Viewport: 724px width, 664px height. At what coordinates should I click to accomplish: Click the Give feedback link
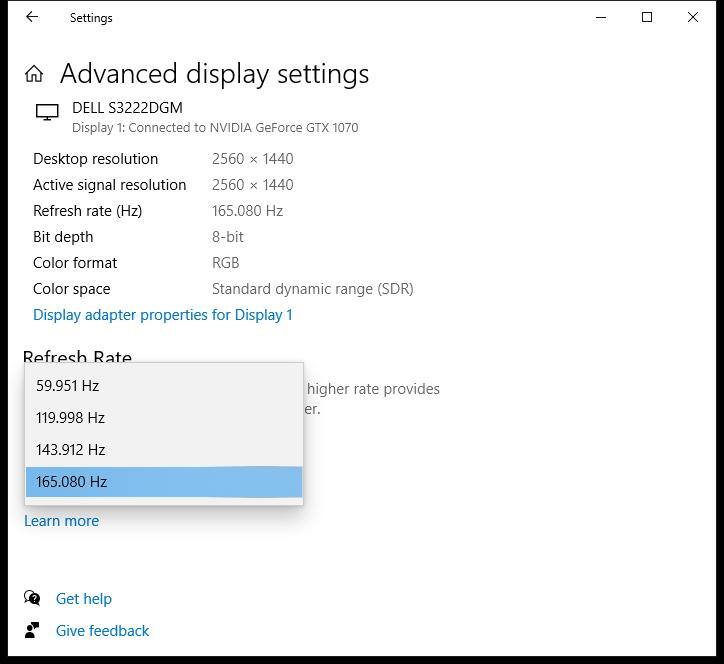coord(102,631)
